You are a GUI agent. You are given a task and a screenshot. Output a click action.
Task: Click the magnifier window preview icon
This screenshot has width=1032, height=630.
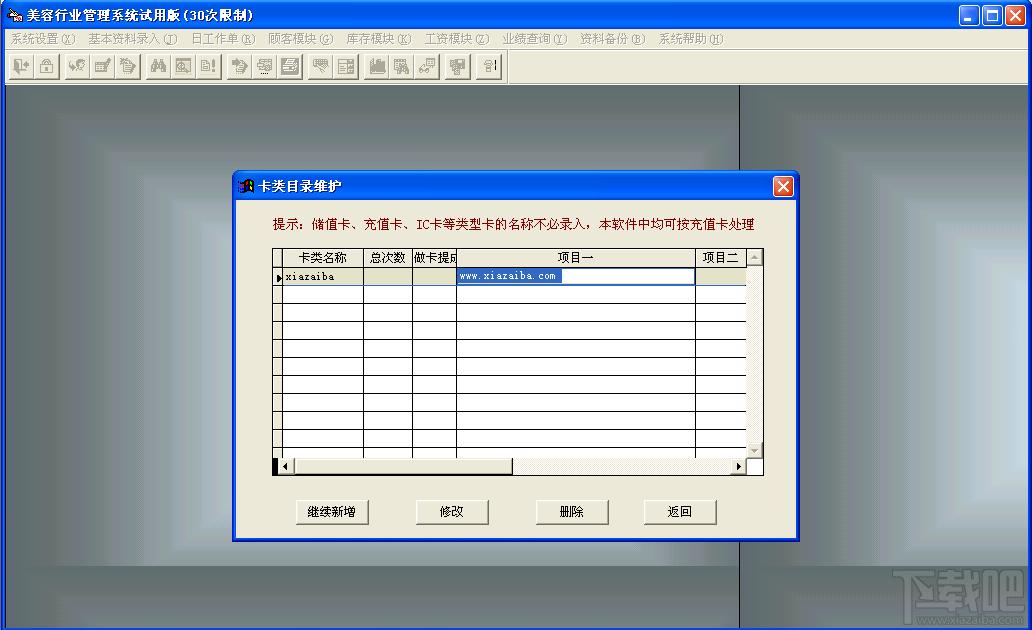click(x=183, y=66)
